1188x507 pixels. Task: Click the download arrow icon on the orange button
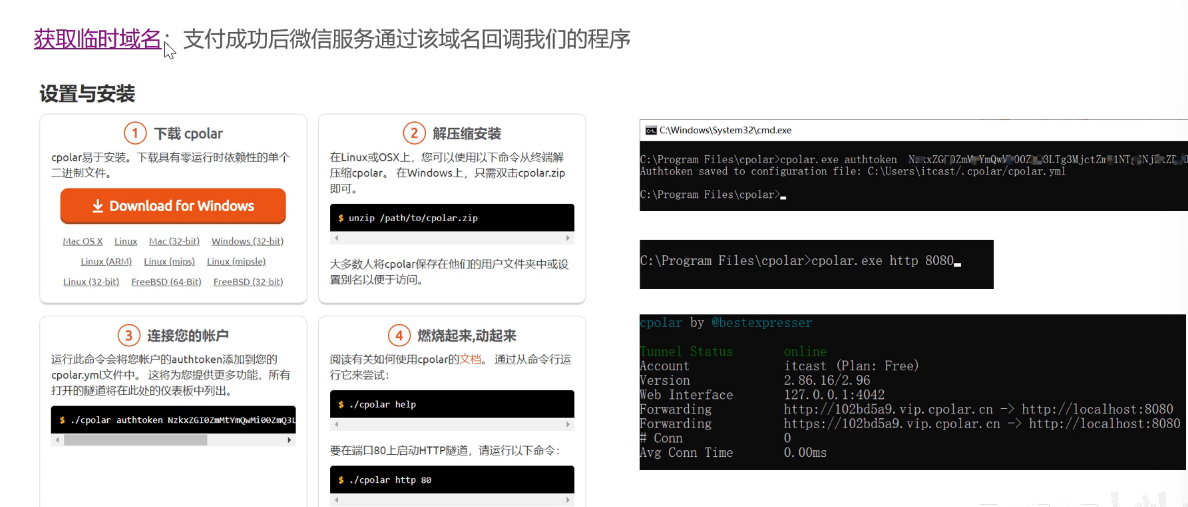coord(98,206)
